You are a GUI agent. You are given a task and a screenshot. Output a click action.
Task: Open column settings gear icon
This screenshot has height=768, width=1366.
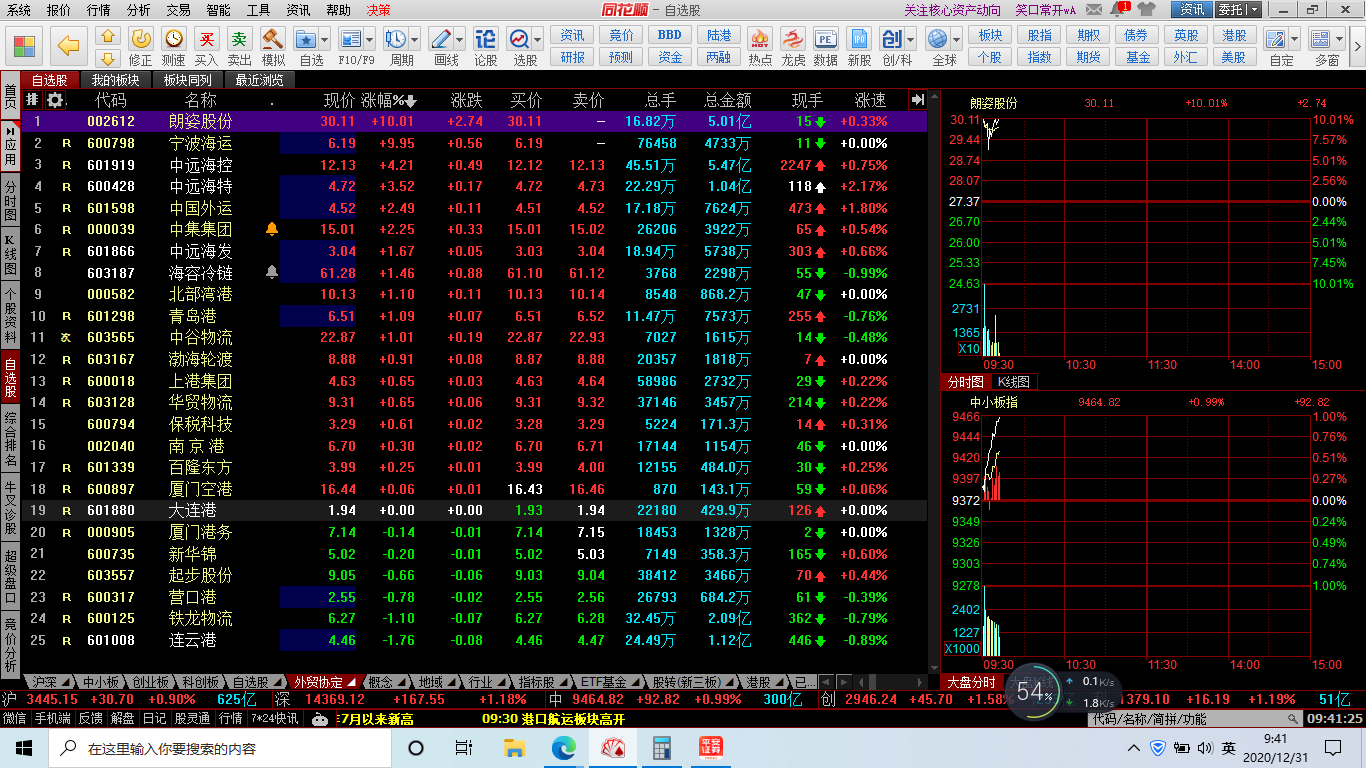pos(55,100)
